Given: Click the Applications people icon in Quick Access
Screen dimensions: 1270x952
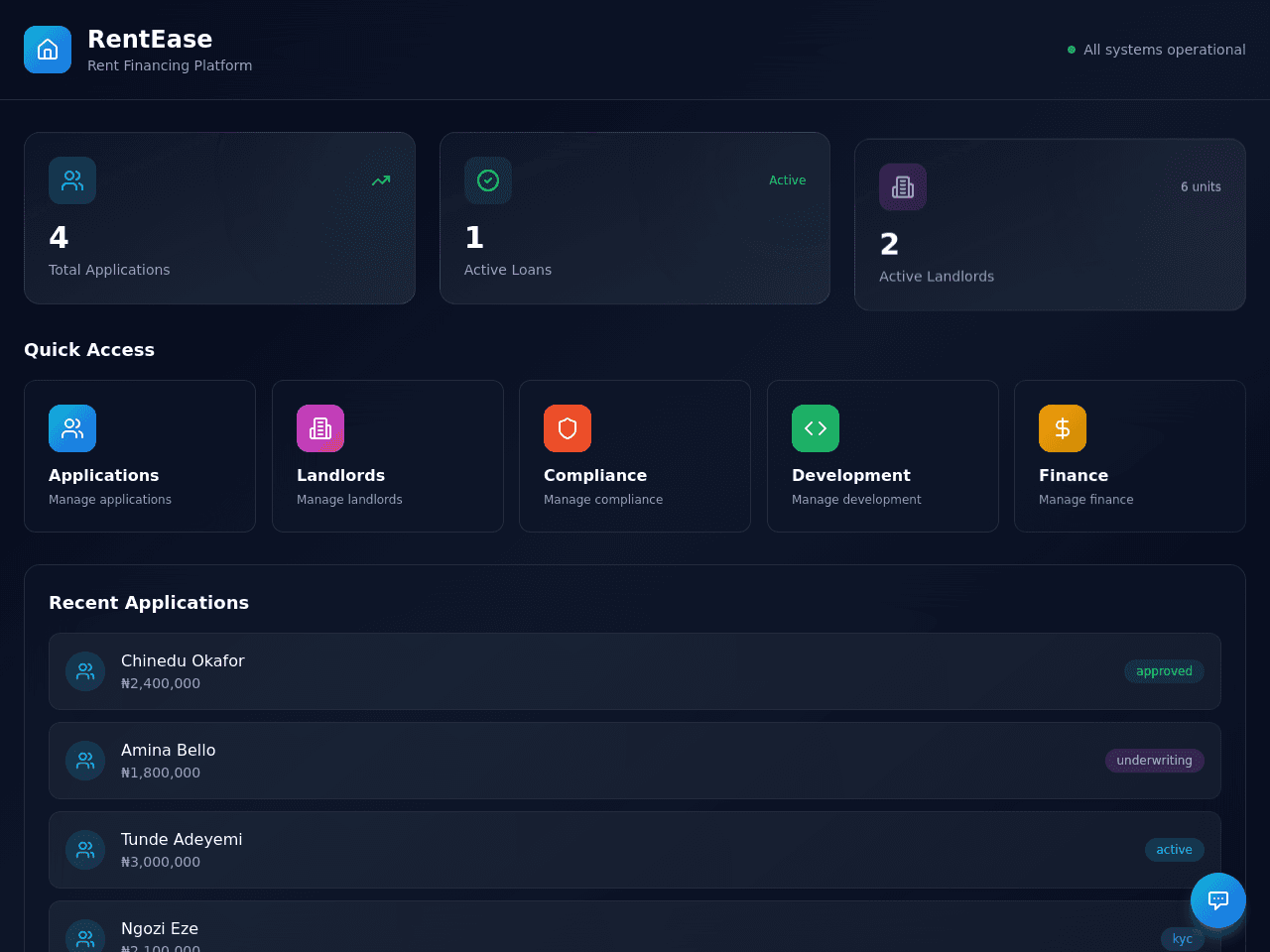Looking at the screenshot, I should click(72, 428).
